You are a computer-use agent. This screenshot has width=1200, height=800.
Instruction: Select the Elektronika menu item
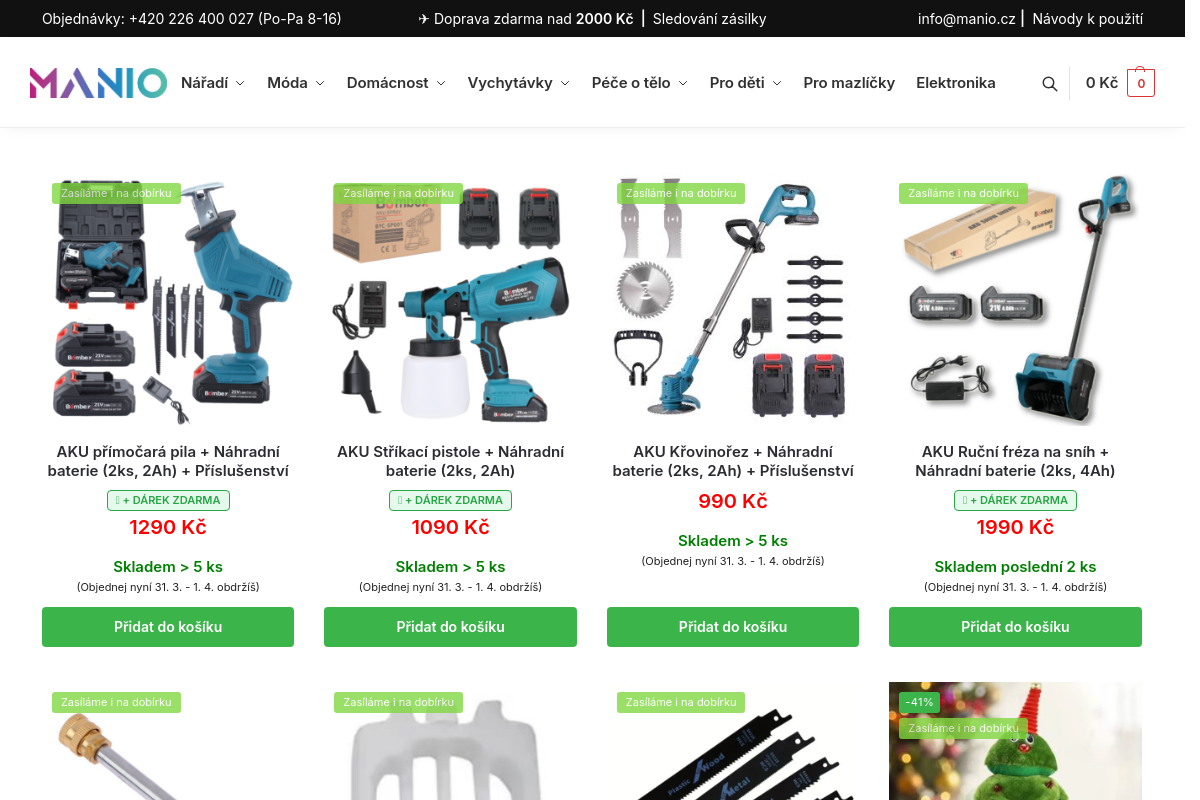[x=956, y=83]
